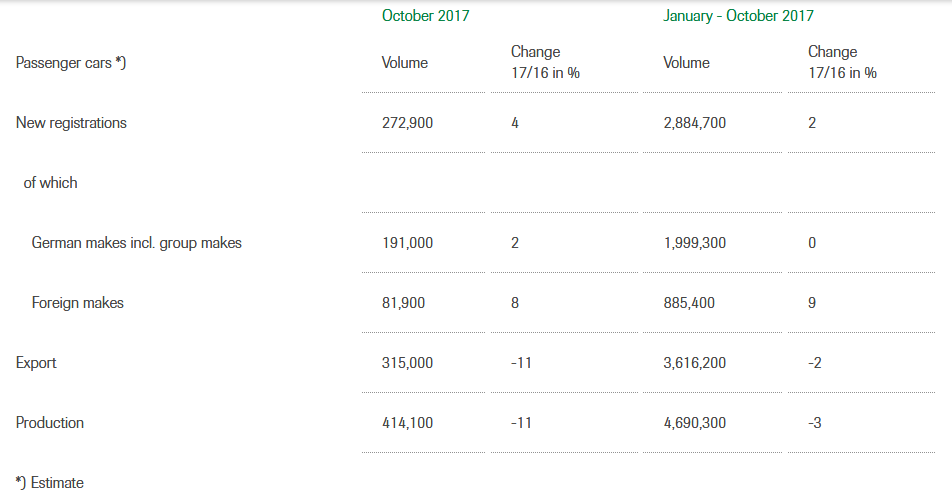This screenshot has width=952, height=504.
Task: Select the 'of which' sub-heading
Action: coord(50,183)
